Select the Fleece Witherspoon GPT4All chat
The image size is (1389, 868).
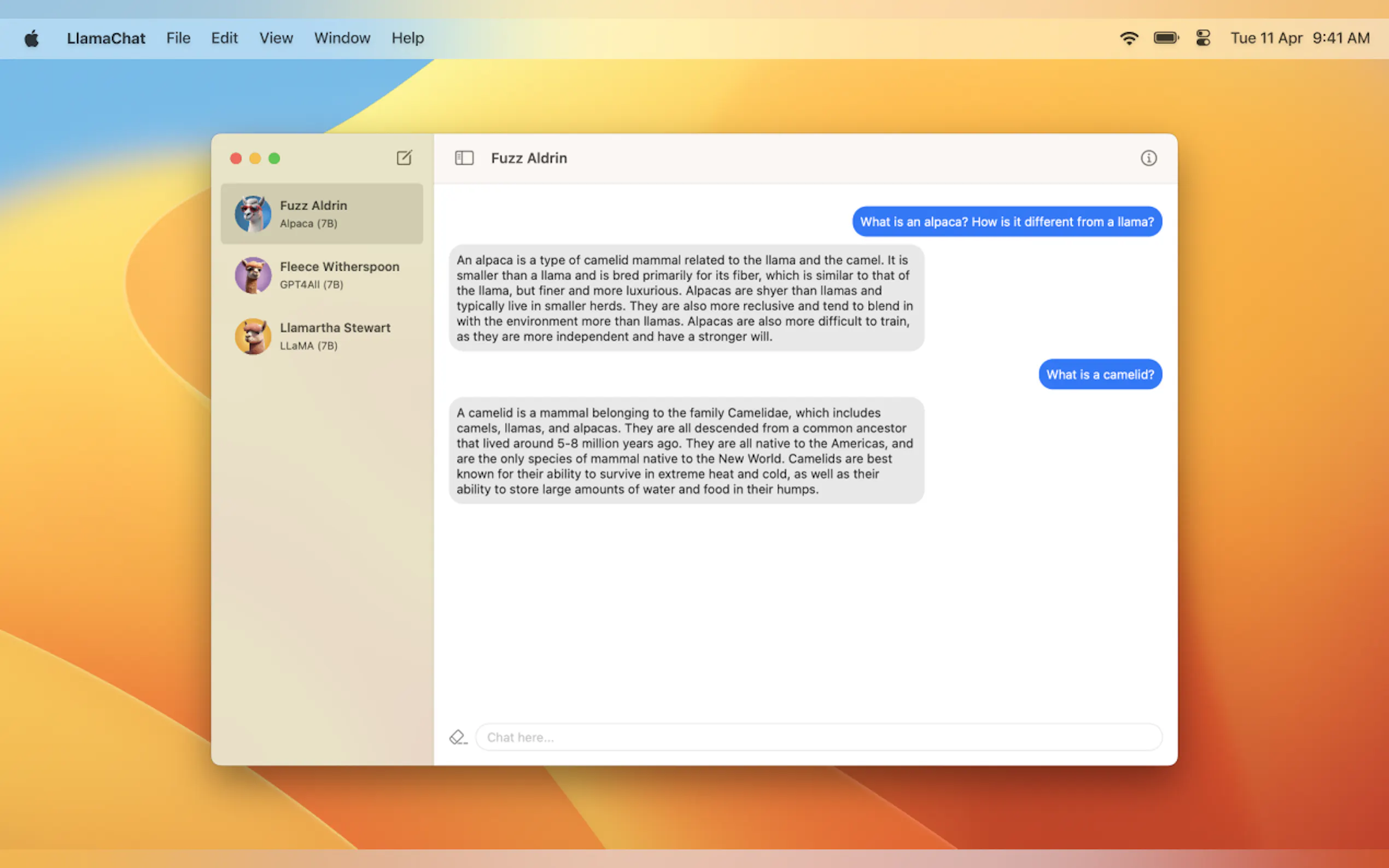(339, 275)
